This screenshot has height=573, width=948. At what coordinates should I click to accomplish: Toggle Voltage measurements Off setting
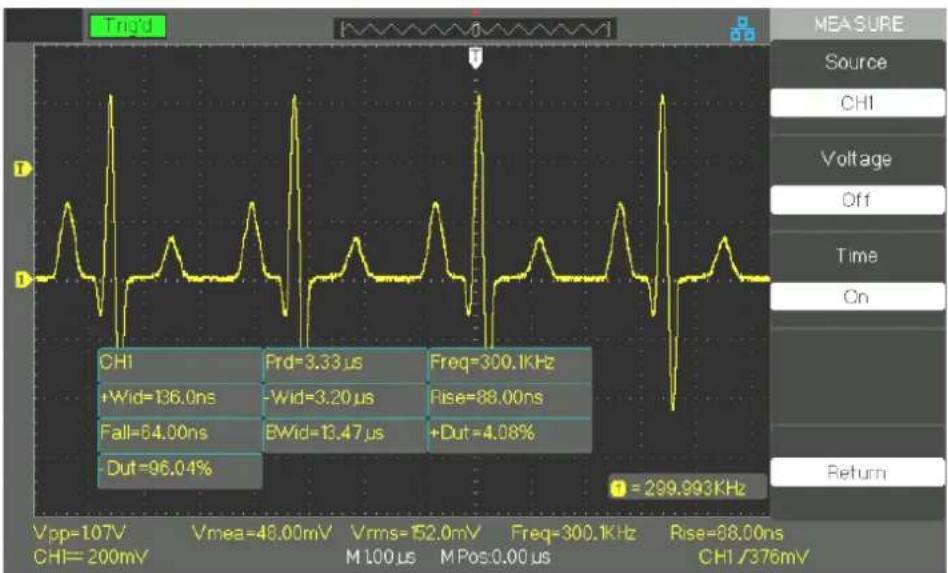857,200
